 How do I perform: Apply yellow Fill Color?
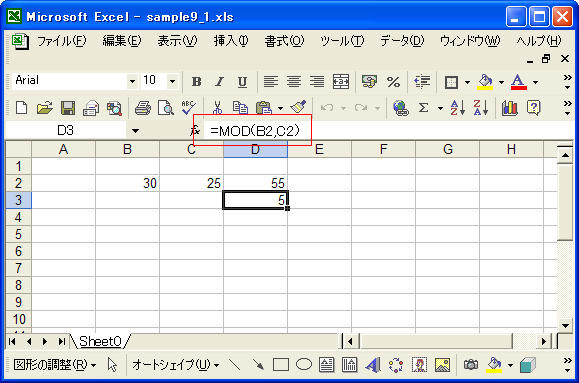coord(485,82)
